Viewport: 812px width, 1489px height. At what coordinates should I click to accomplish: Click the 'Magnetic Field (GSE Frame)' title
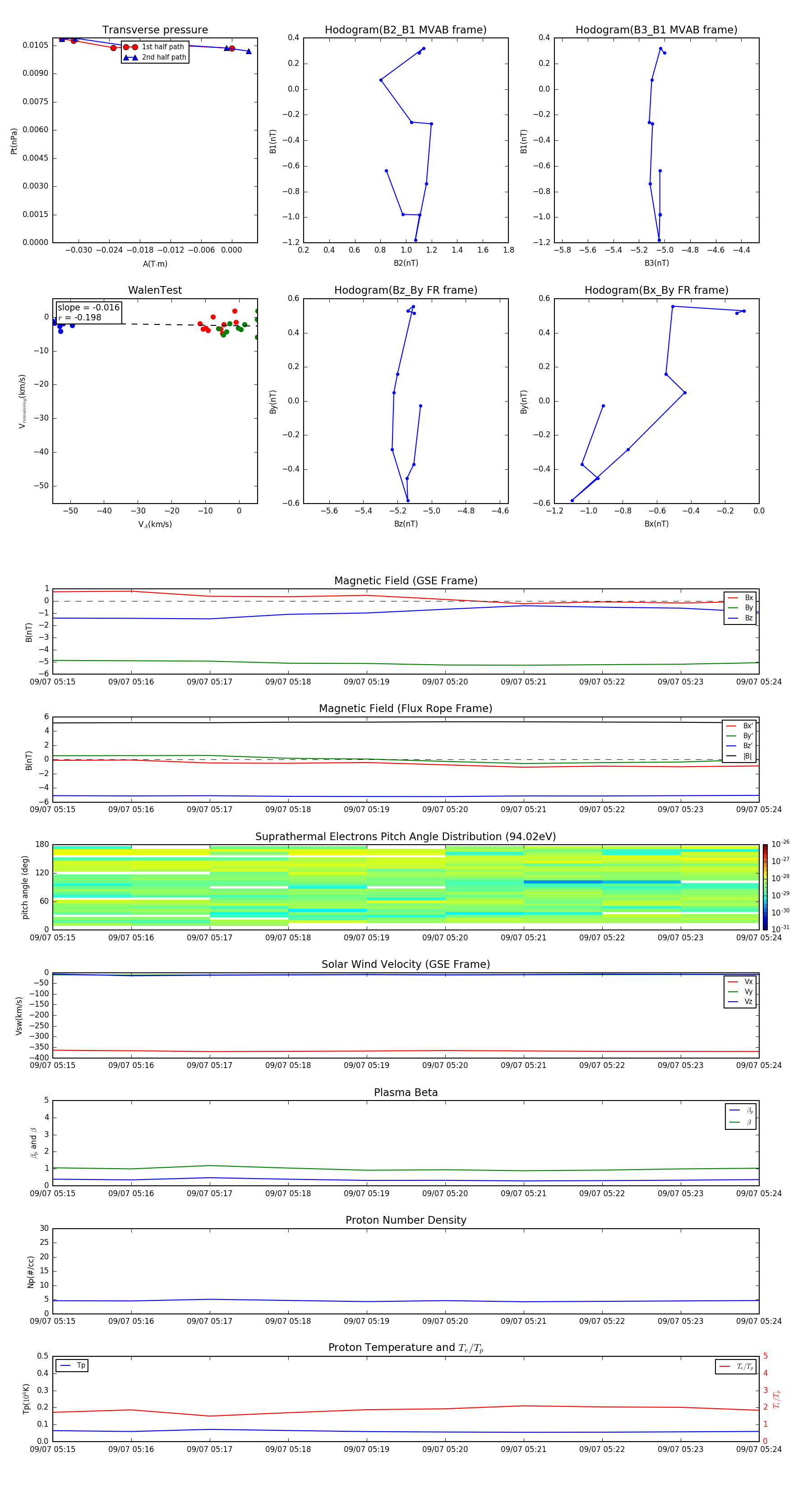(x=406, y=581)
